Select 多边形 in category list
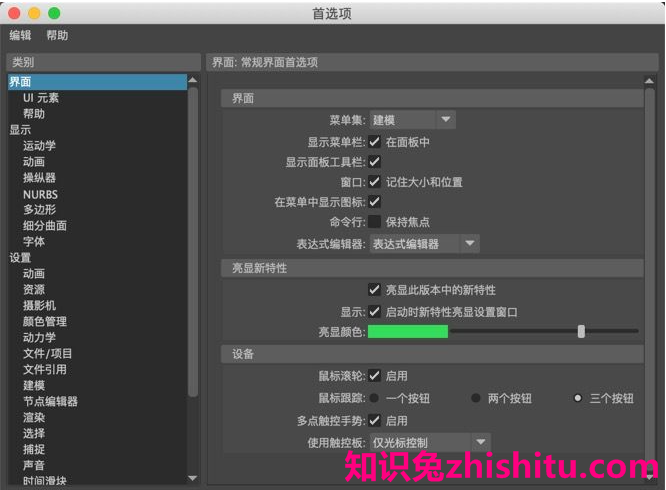This screenshot has width=666, height=490. coord(39,210)
